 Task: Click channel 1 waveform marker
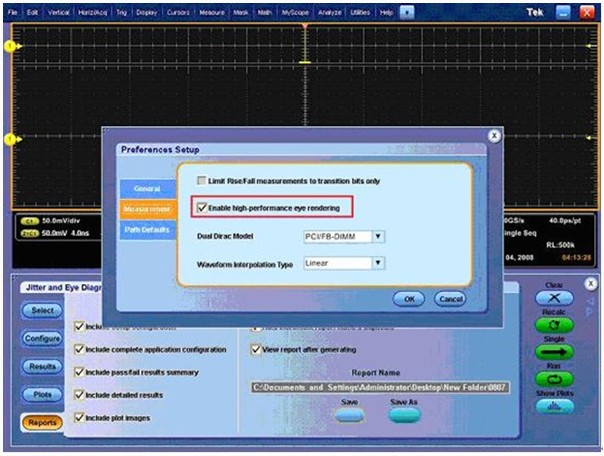(12, 47)
